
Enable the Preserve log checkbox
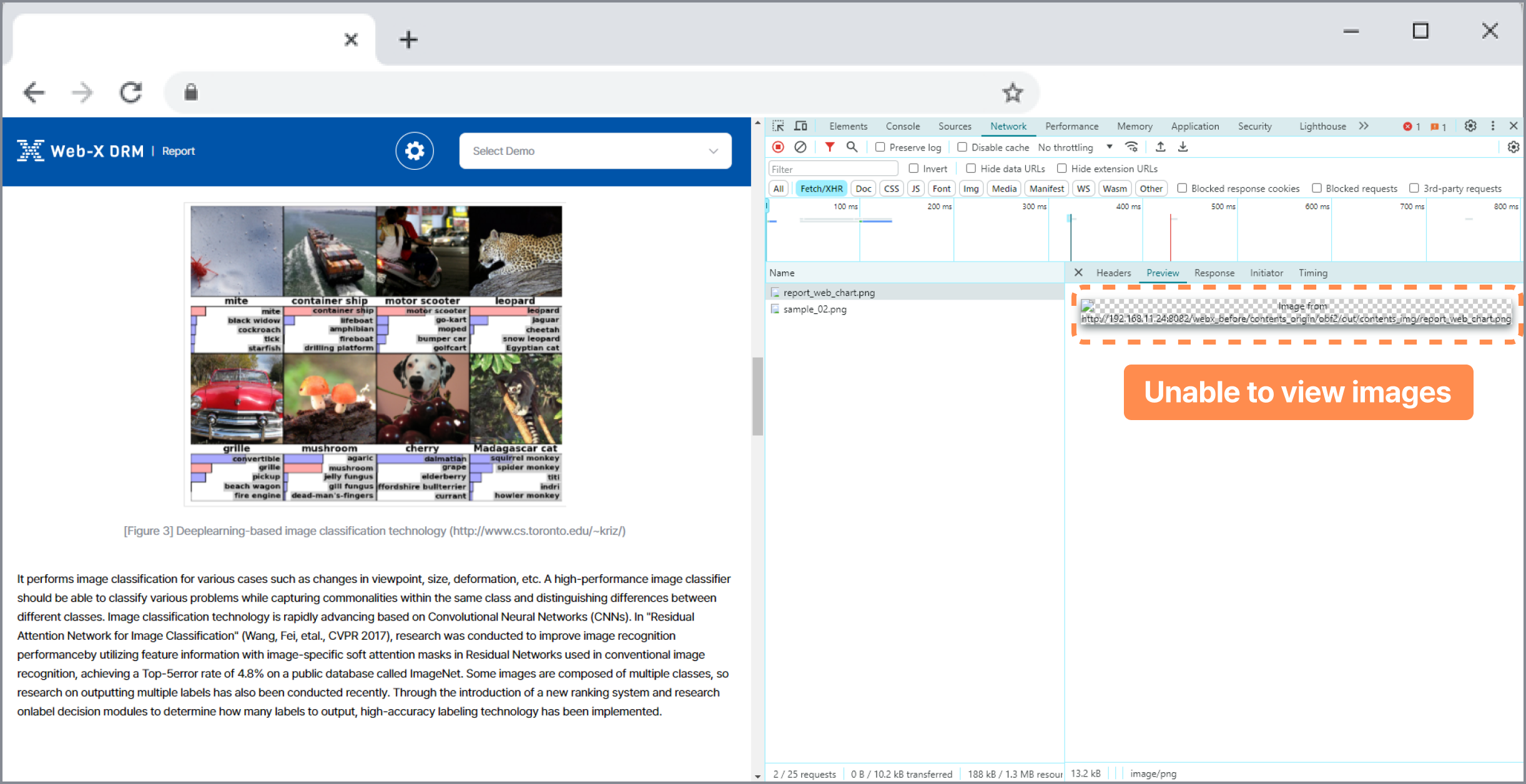[880, 147]
